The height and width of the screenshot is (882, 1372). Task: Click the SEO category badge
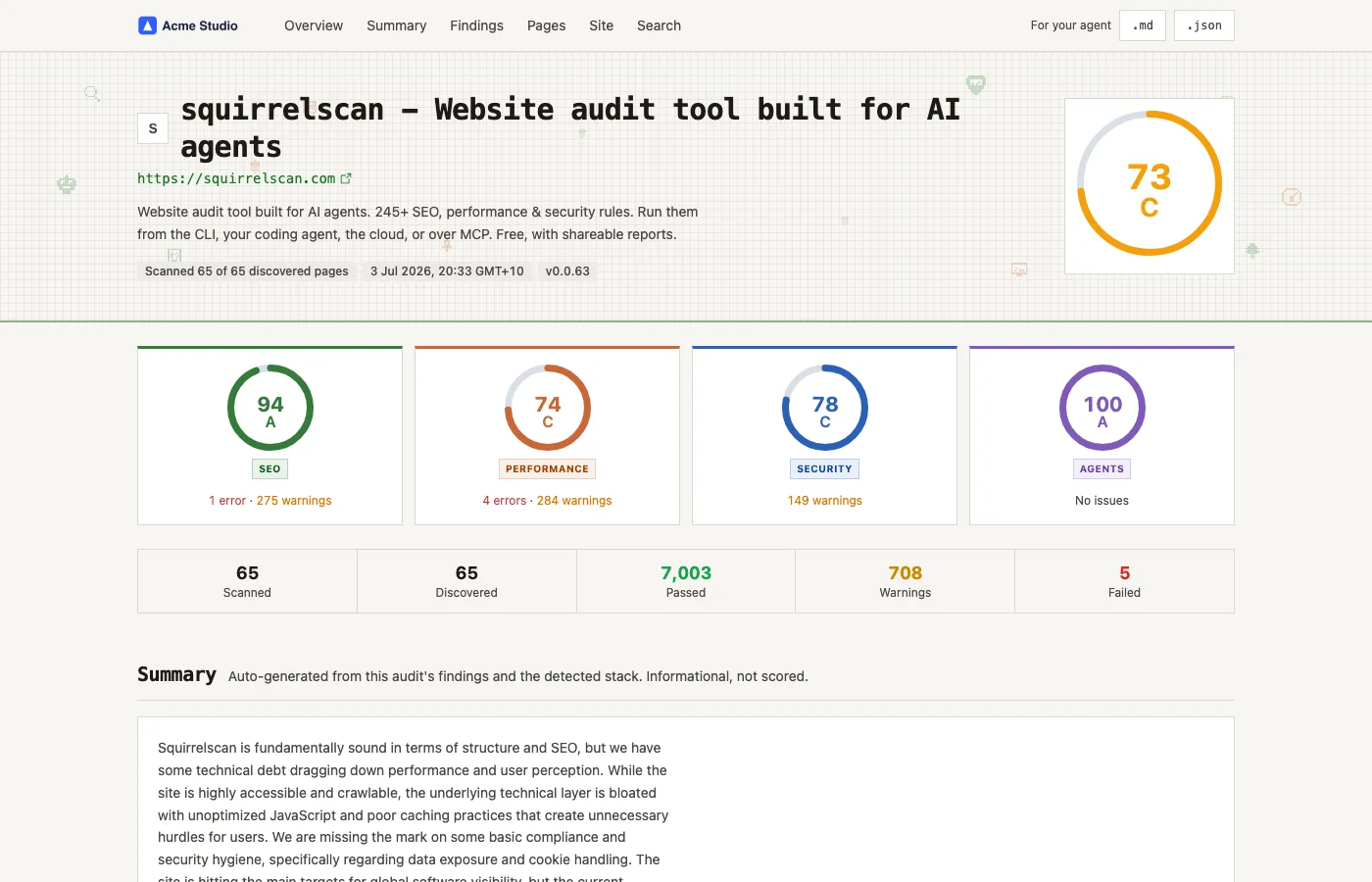tap(270, 469)
